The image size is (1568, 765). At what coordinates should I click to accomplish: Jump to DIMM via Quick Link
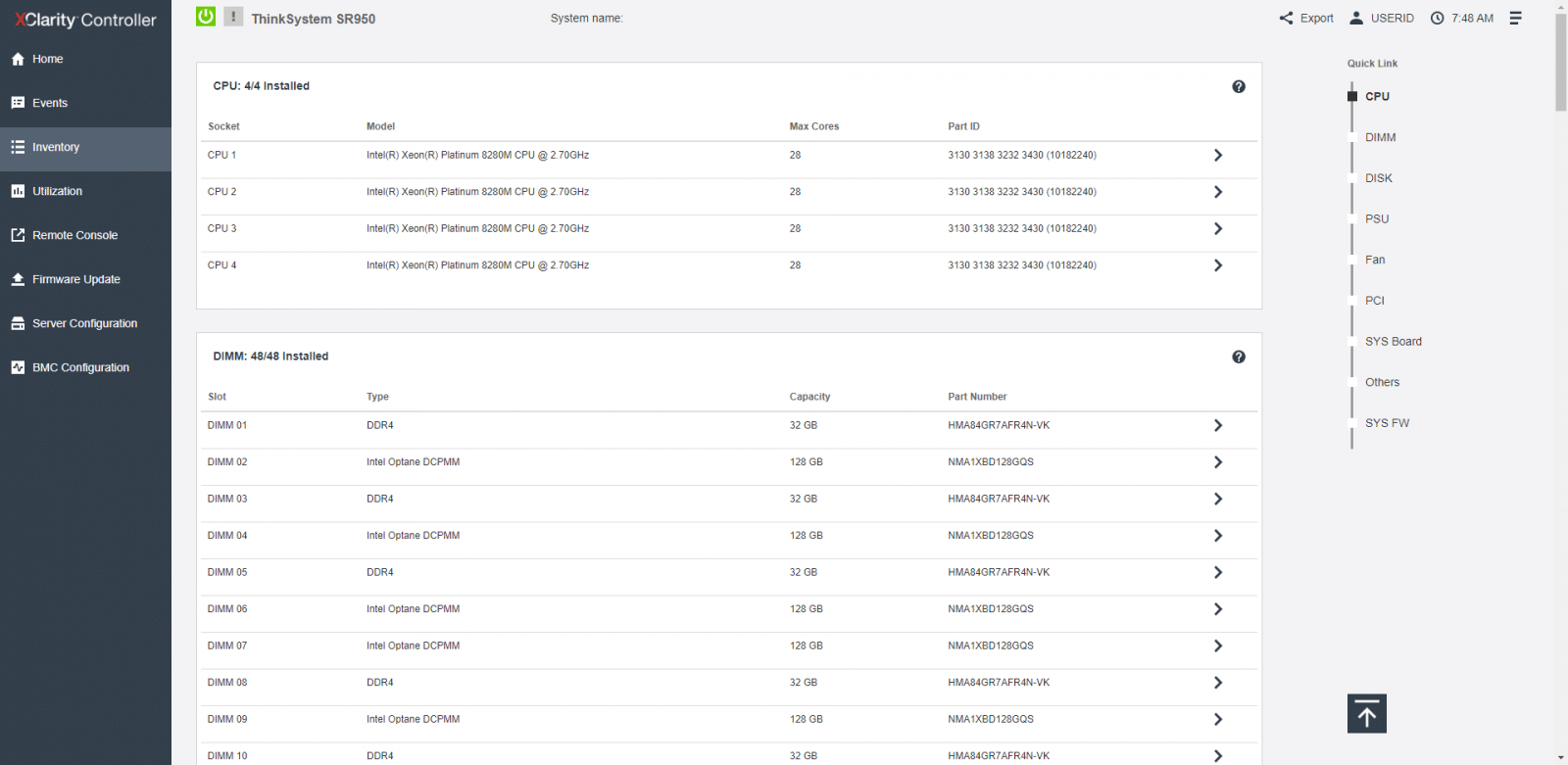coord(1380,137)
